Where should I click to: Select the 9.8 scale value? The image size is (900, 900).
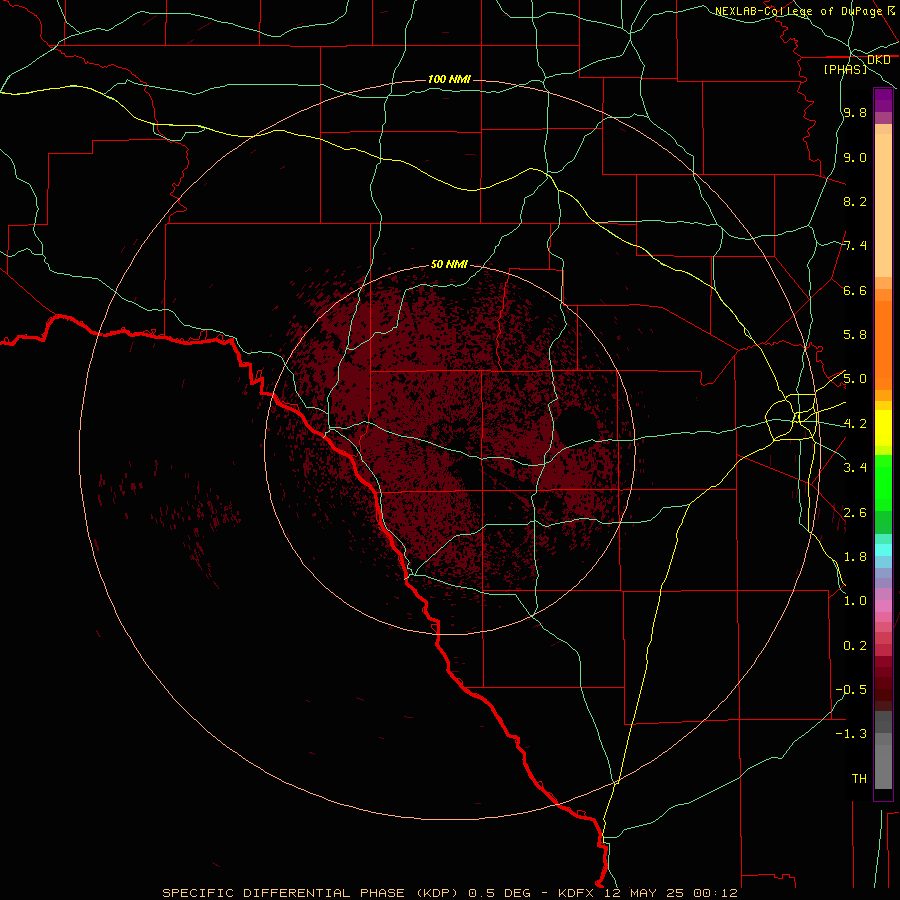pos(855,112)
